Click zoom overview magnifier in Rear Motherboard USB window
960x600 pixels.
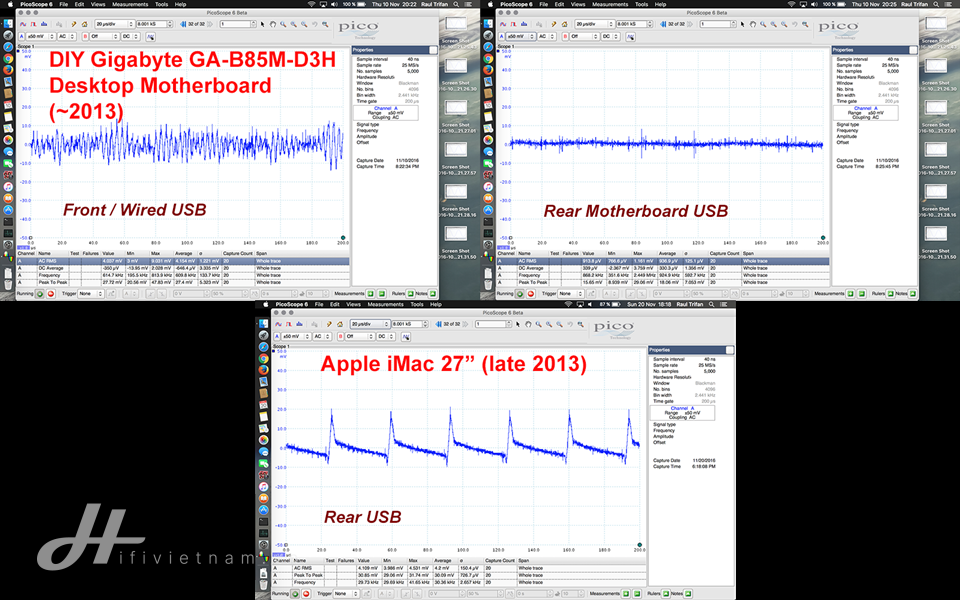(x=805, y=24)
